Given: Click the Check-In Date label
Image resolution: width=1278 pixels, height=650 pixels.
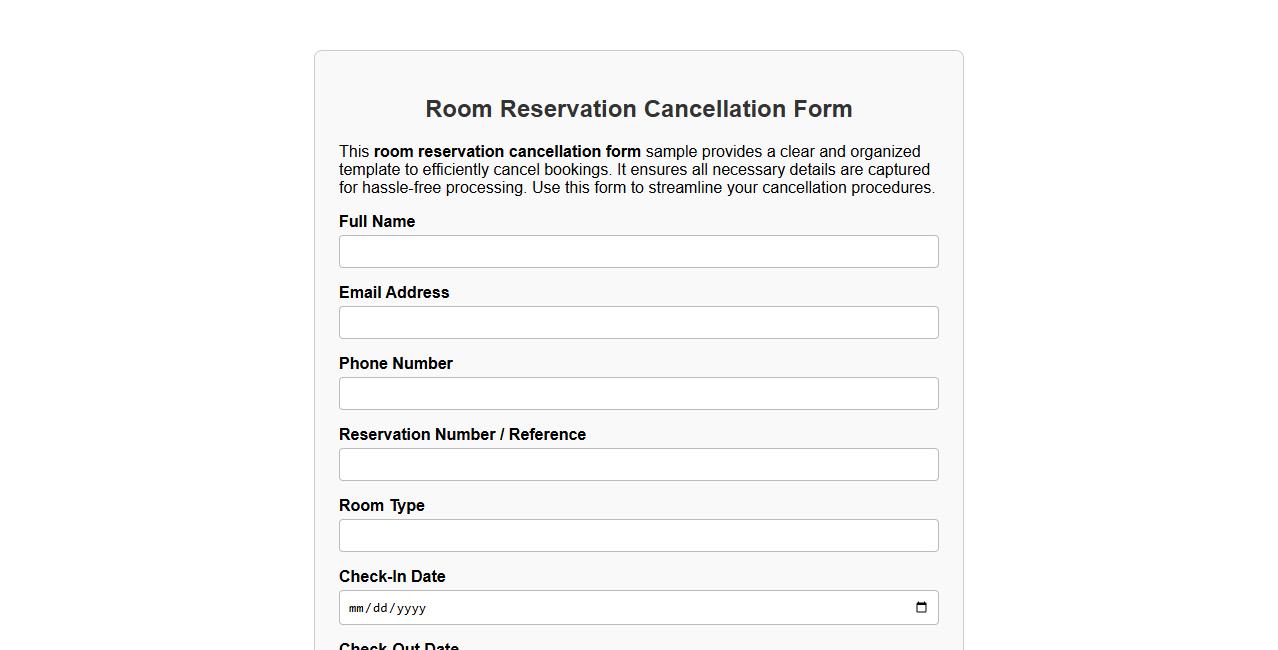Looking at the screenshot, I should click(x=391, y=576).
